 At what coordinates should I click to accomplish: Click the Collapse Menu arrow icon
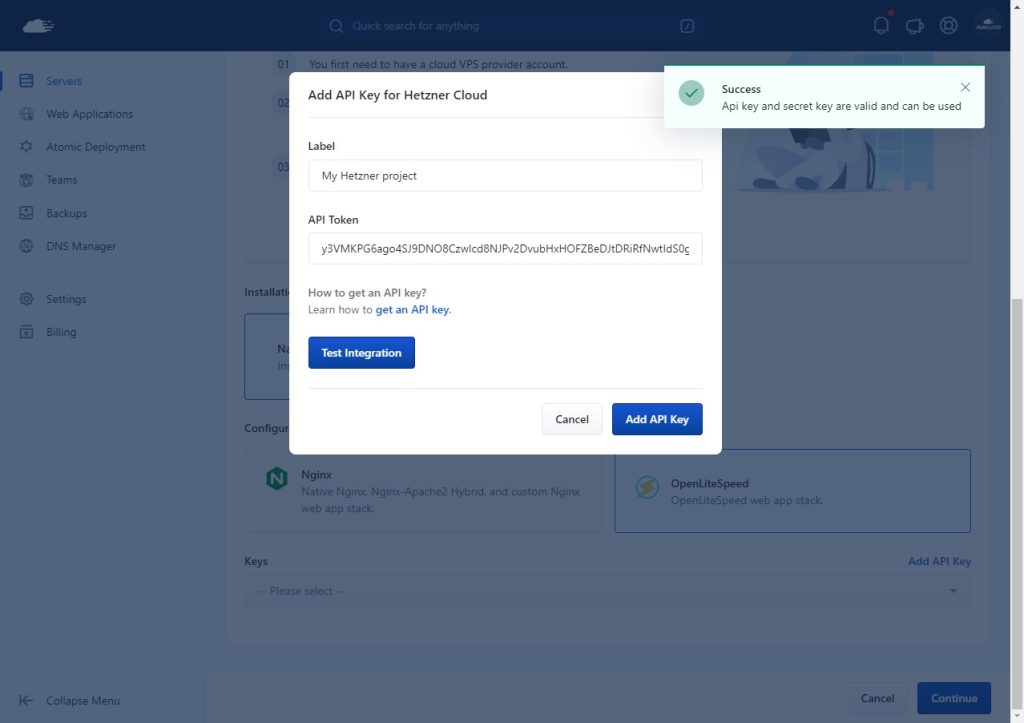pos(27,700)
